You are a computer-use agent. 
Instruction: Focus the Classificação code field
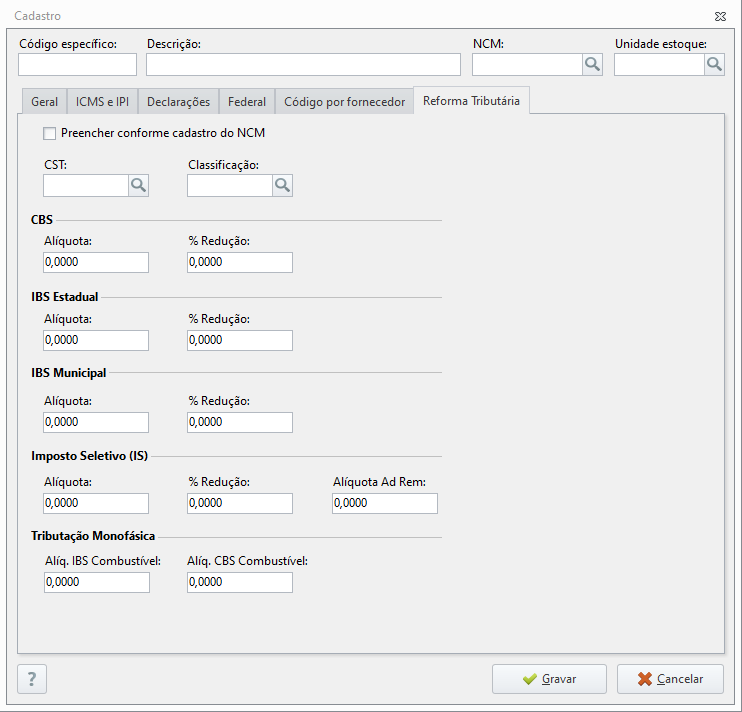(230, 185)
